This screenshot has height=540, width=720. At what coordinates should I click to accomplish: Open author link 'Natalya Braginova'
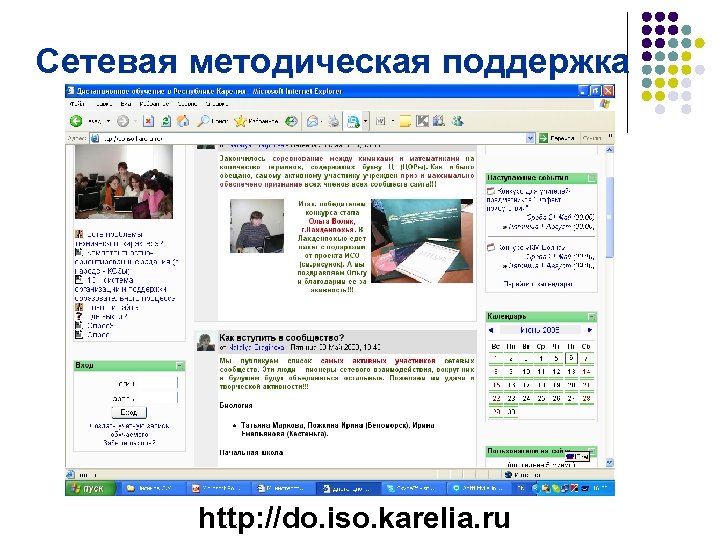coord(256,348)
